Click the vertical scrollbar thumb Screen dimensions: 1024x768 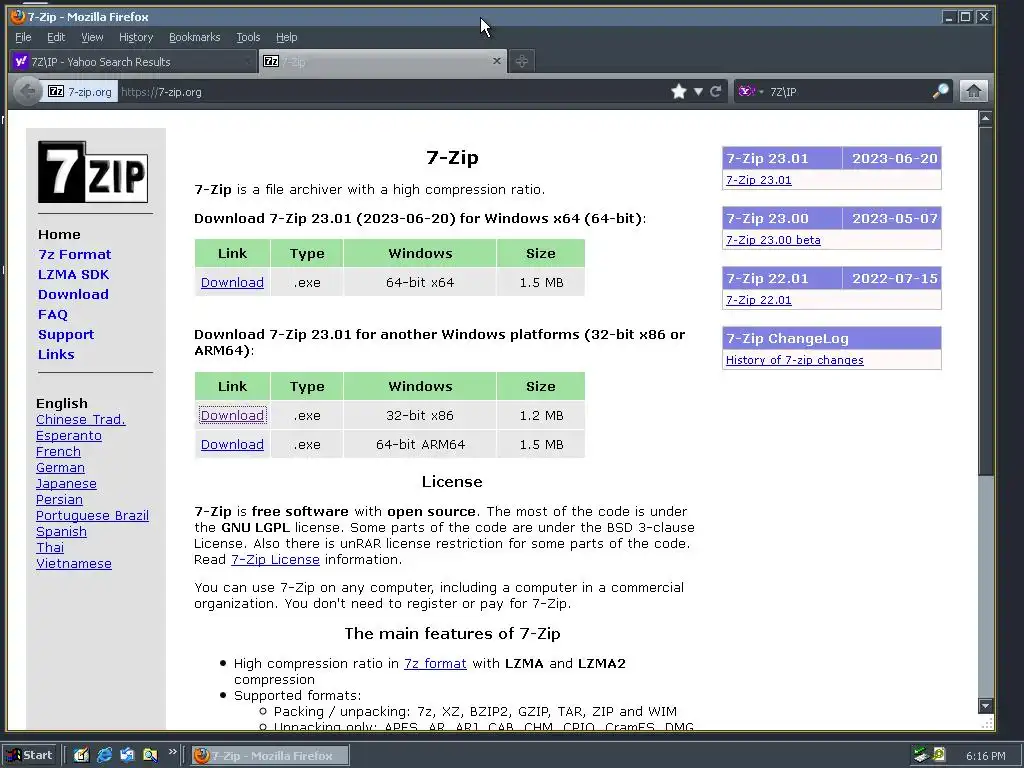(985, 302)
